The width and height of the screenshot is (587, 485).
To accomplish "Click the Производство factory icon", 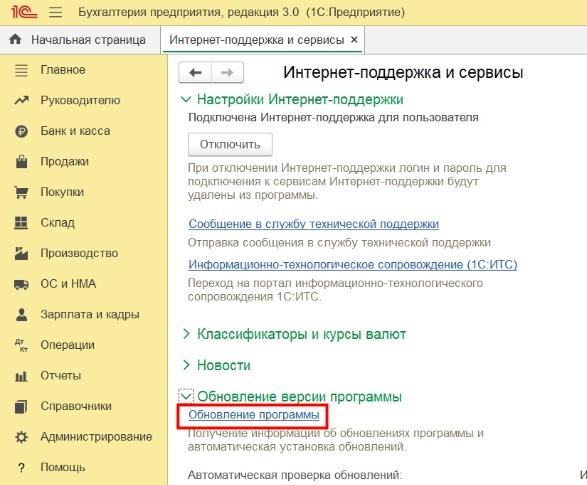I will click(21, 253).
